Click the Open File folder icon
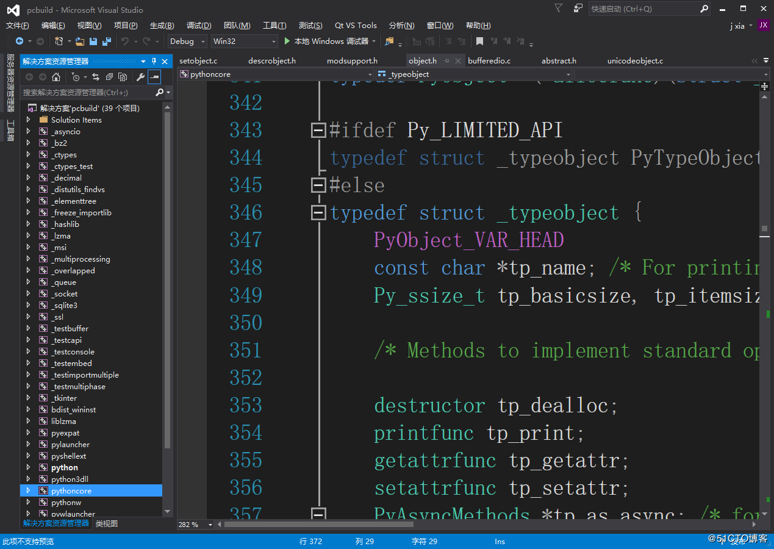 [x=79, y=41]
